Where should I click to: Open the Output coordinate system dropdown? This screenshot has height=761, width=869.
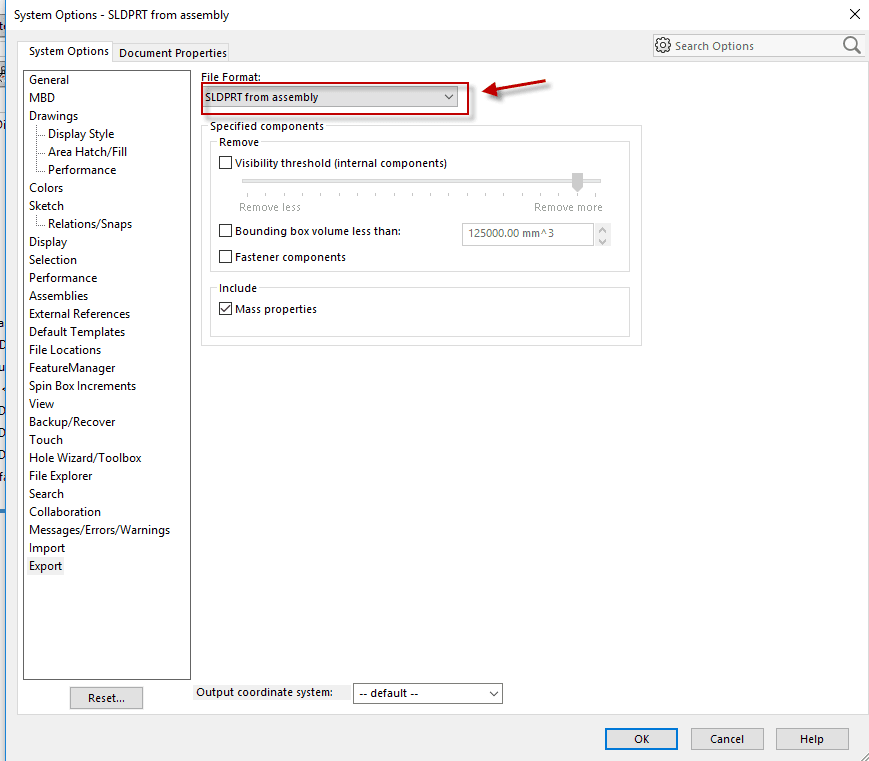[x=428, y=693]
